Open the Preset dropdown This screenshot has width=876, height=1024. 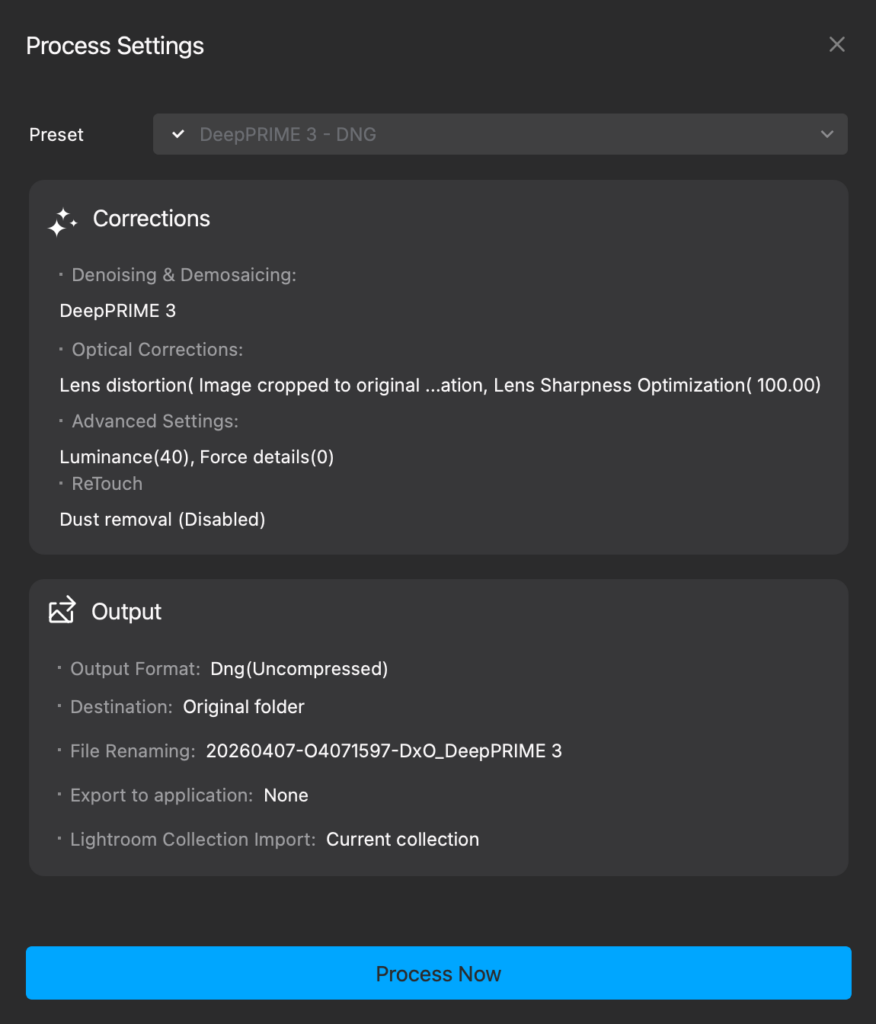coord(500,135)
